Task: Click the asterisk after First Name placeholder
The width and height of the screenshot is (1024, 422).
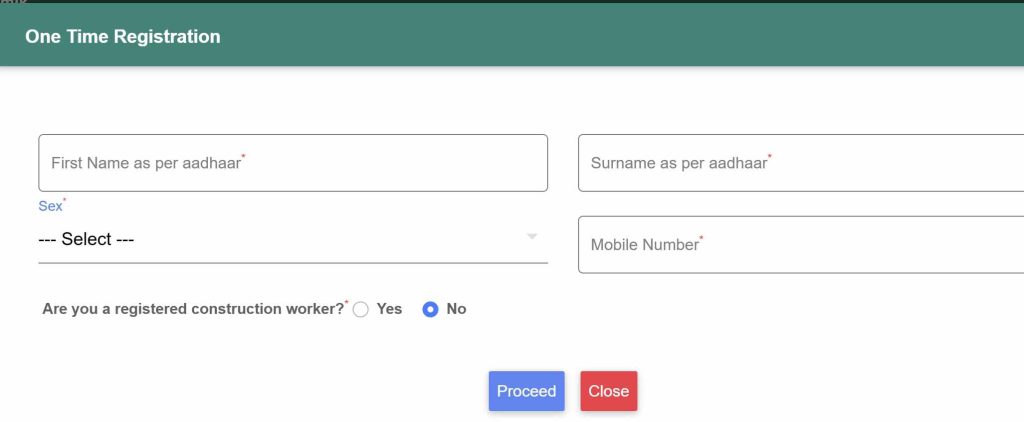Action: tap(244, 157)
